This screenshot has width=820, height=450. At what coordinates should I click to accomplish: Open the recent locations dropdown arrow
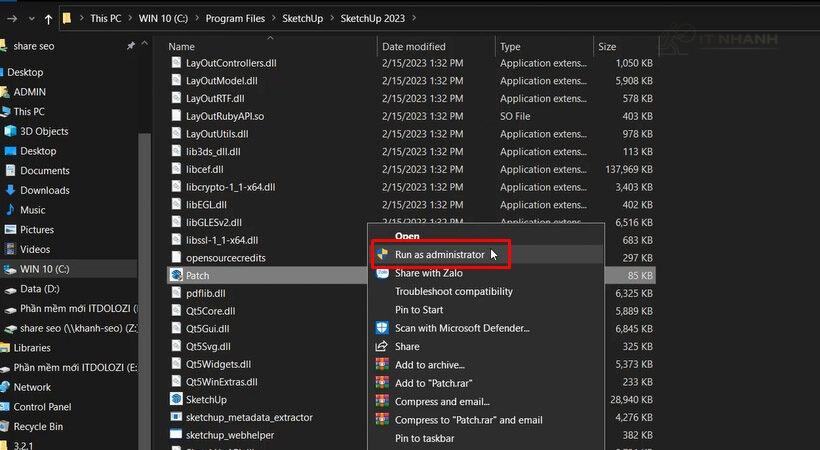coord(29,18)
